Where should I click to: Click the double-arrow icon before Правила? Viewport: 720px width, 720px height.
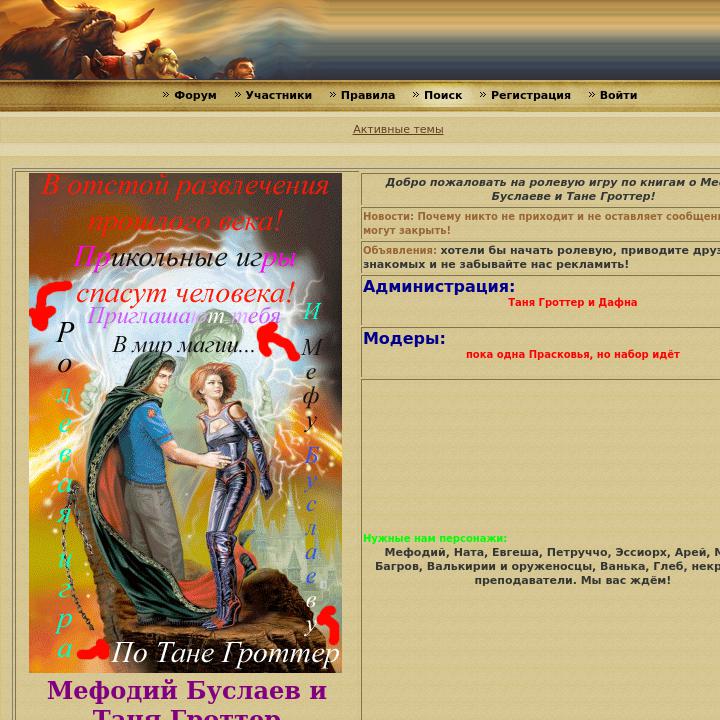[332, 95]
